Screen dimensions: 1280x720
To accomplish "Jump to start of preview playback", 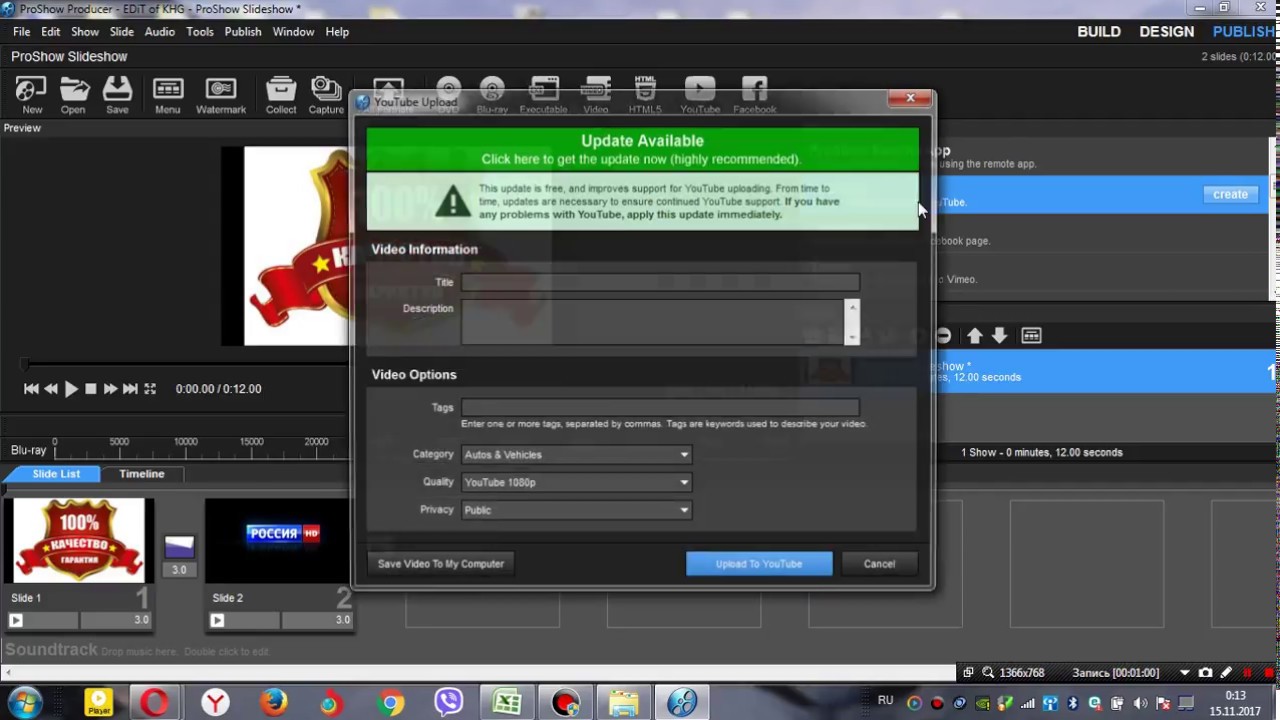I will (x=31, y=389).
